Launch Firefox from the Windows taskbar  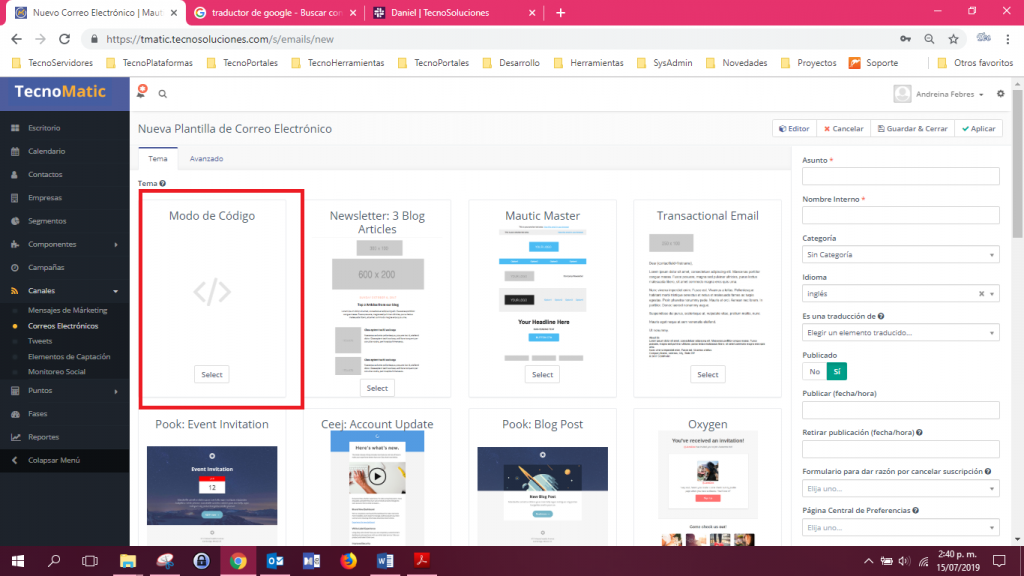pyautogui.click(x=348, y=560)
